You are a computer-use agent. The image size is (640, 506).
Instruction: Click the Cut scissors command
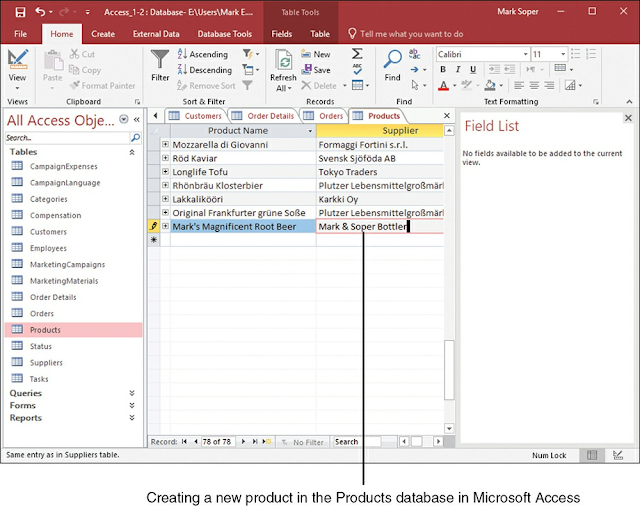click(x=82, y=54)
